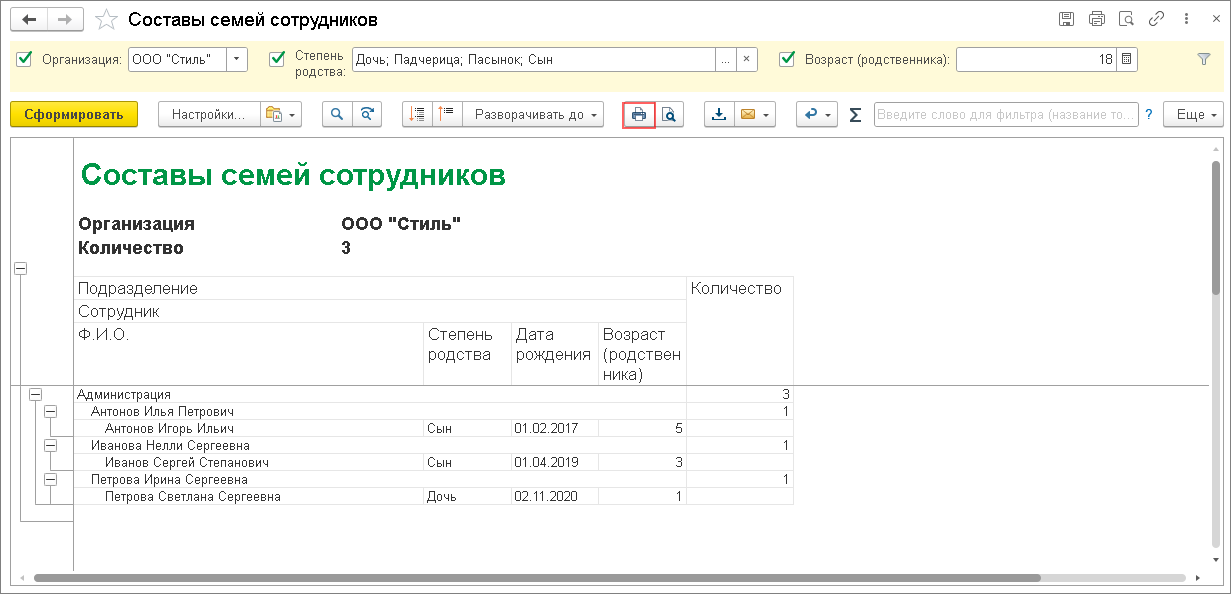This screenshot has width=1231, height=594.
Task: Collapse the top-level report header group
Action: 21,268
